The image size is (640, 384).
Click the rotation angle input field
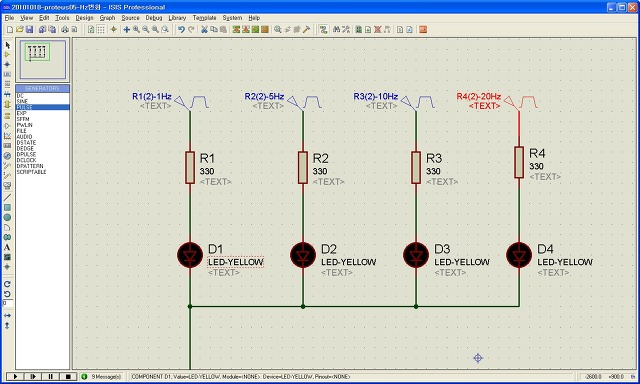tap(7, 304)
